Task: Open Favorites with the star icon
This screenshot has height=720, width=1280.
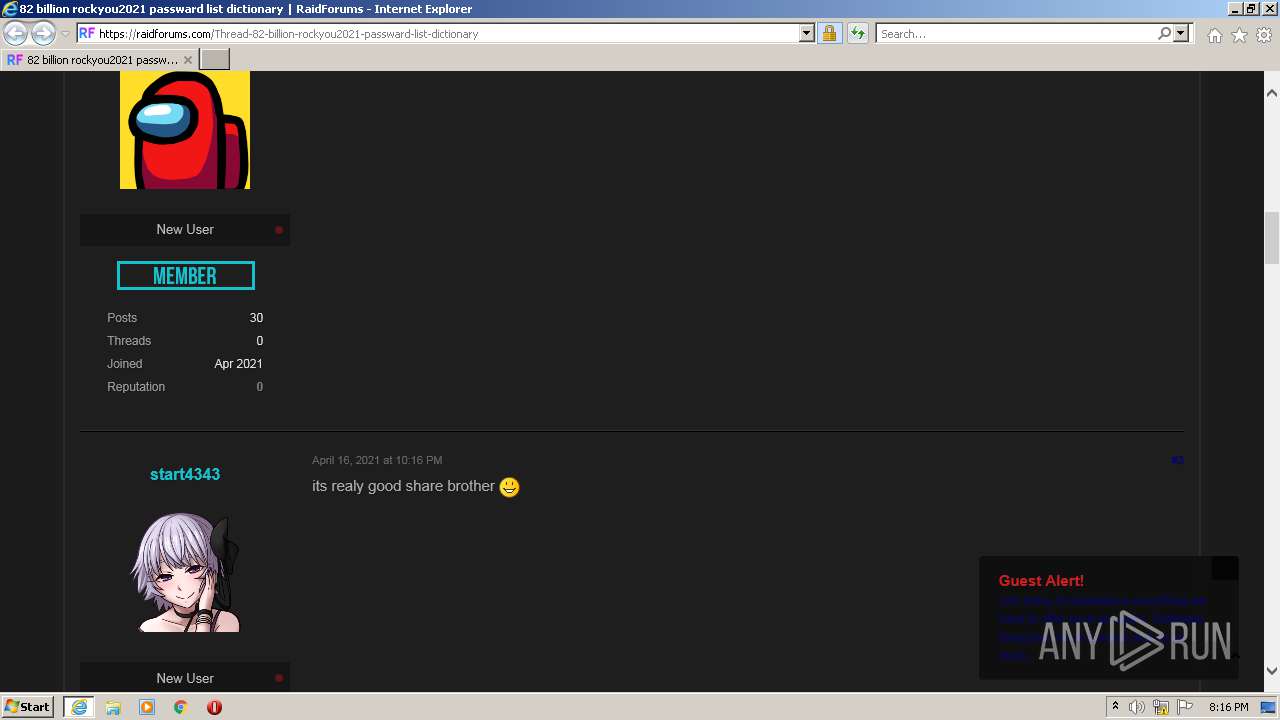Action: click(1239, 35)
